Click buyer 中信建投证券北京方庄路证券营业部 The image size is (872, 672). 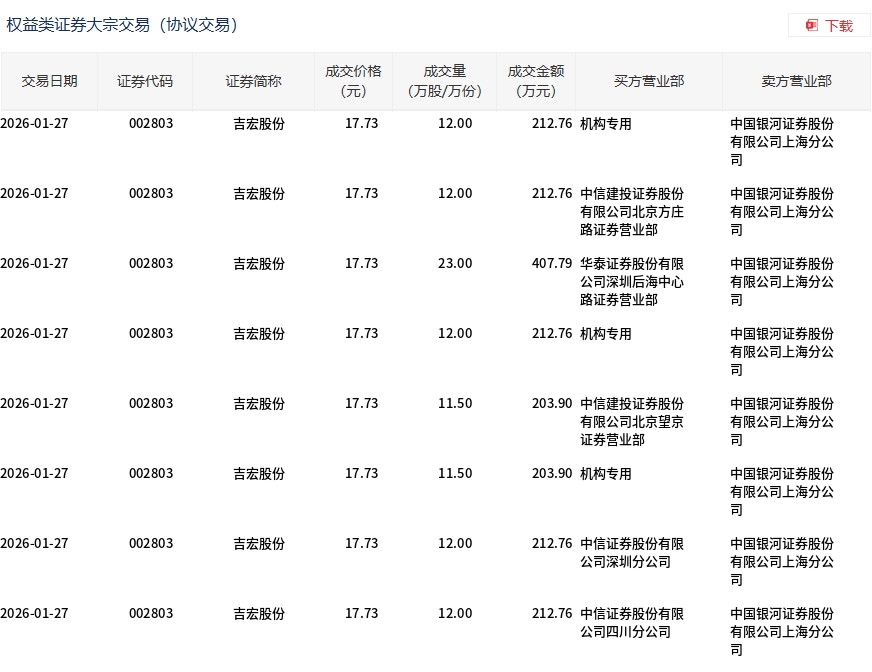[x=632, y=211]
